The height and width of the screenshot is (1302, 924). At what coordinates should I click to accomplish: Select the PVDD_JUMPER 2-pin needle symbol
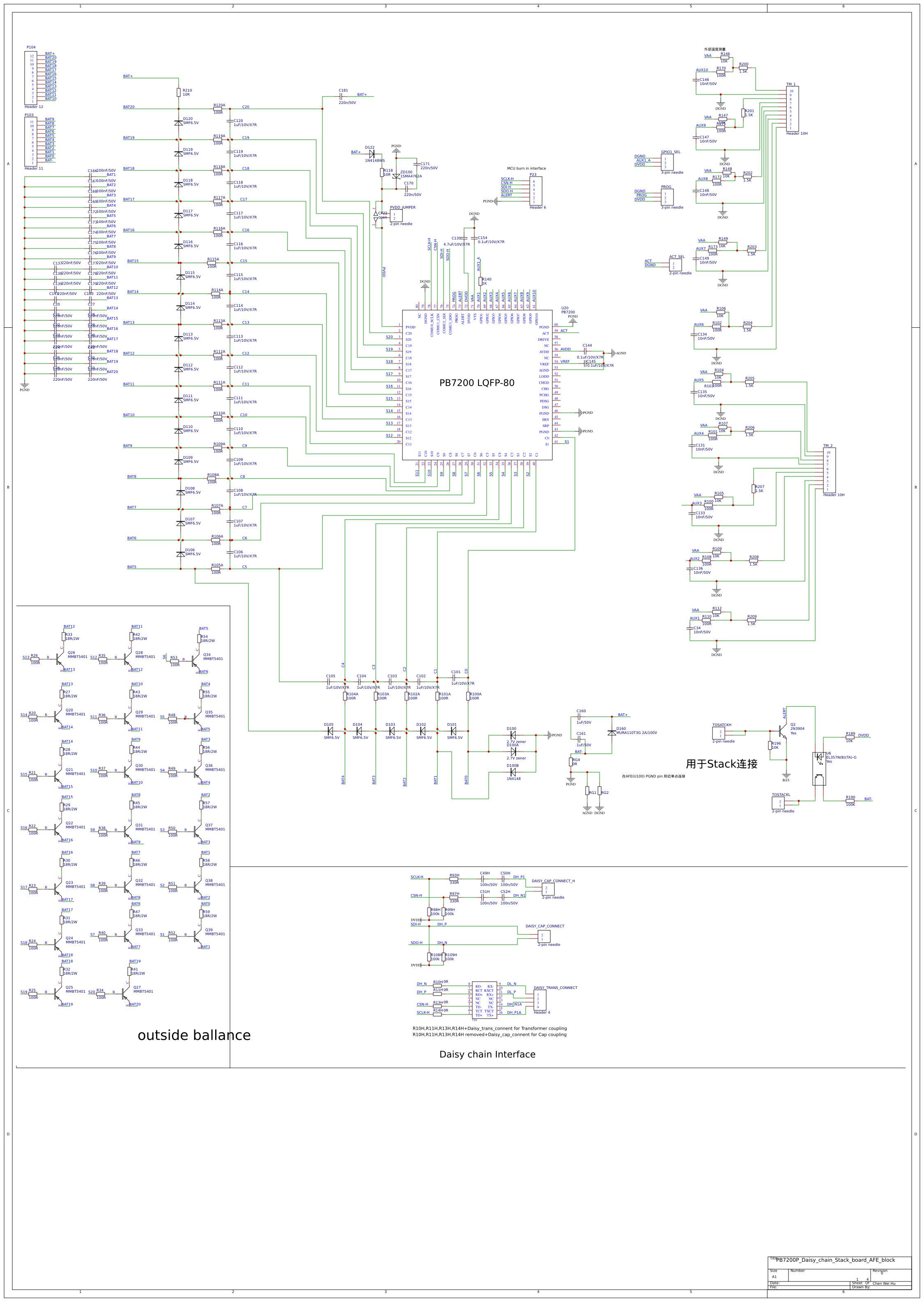click(396, 216)
